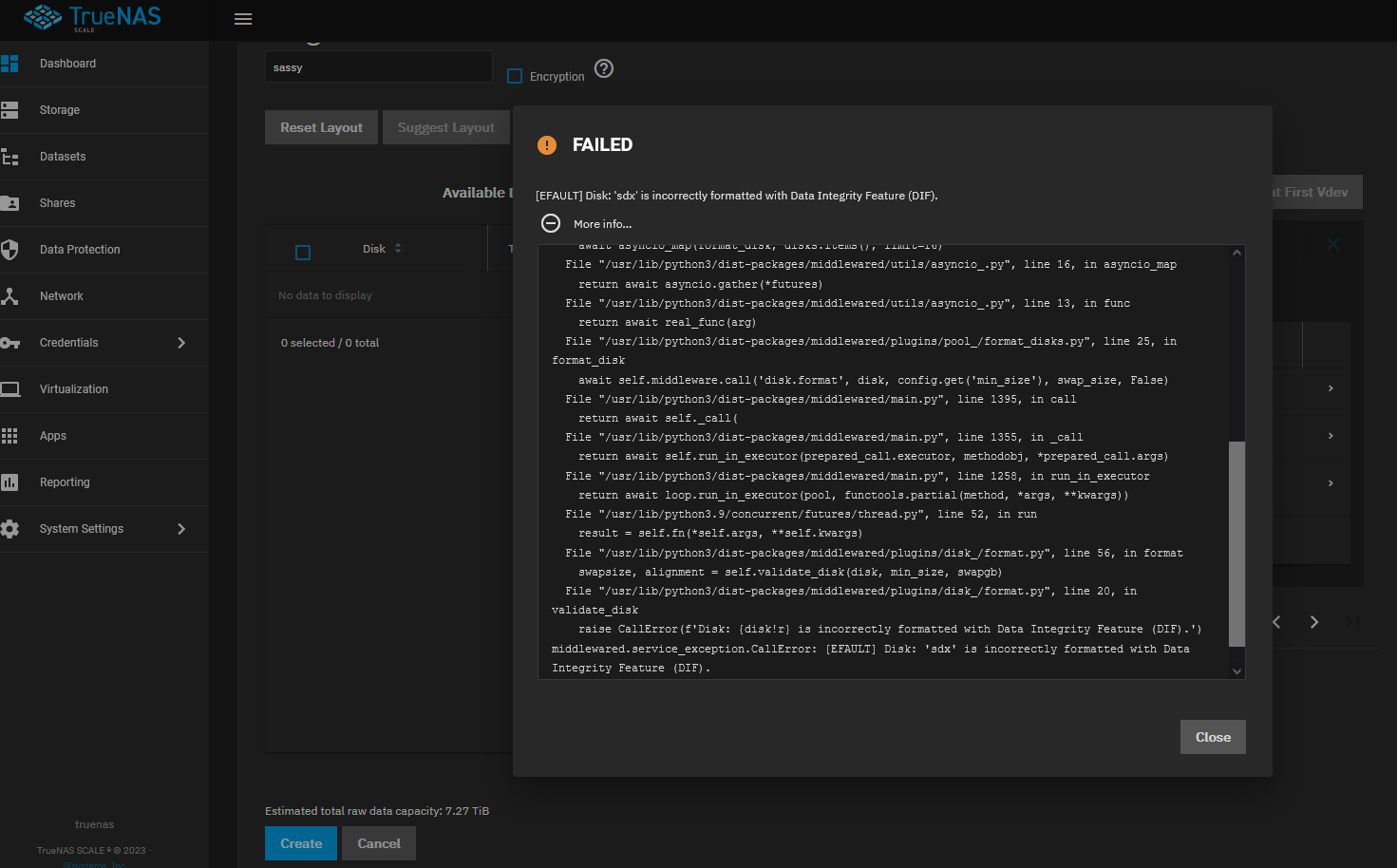Click the EFAULT sdx error message
Screen dimensions: 1397x868
(x=737, y=196)
